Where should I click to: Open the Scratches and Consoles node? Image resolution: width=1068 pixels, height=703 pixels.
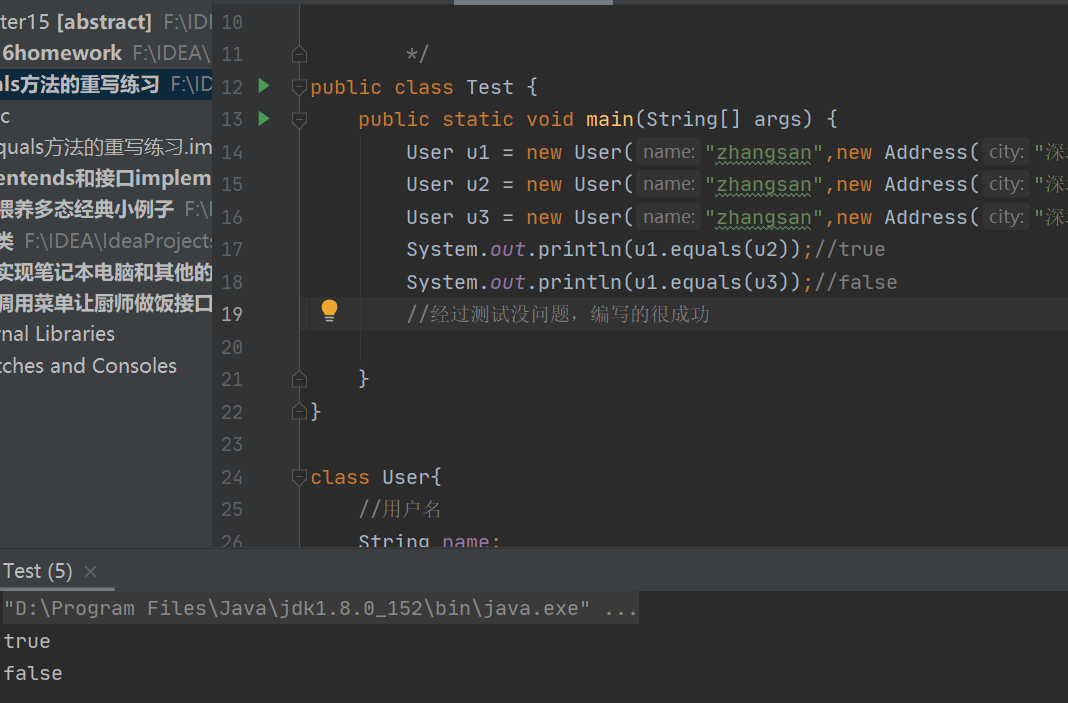(x=88, y=366)
